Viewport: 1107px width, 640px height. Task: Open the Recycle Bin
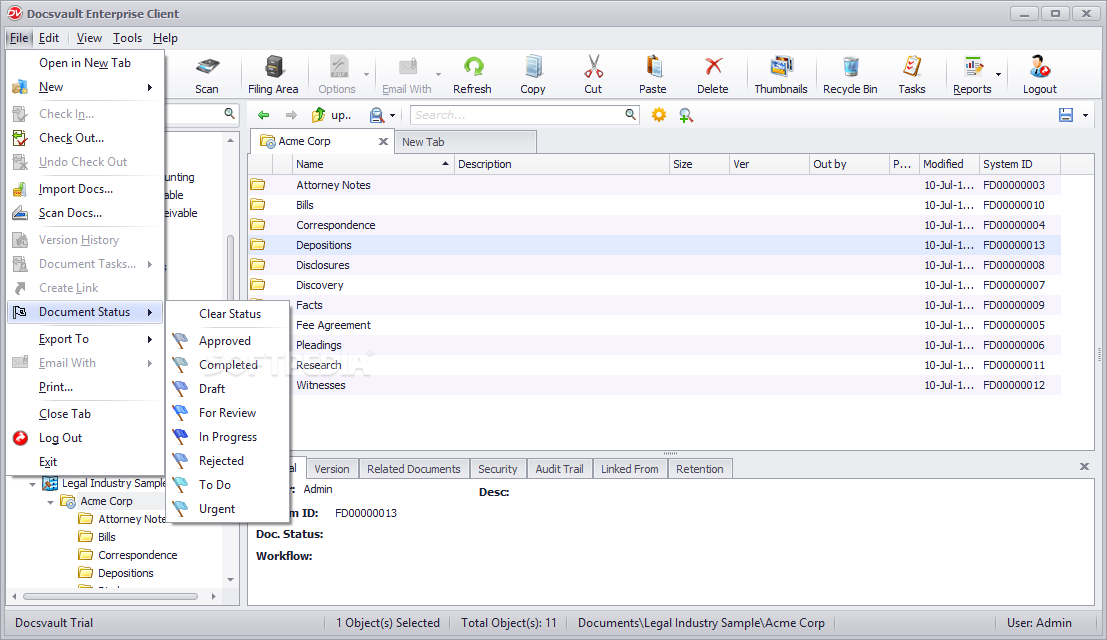point(850,74)
